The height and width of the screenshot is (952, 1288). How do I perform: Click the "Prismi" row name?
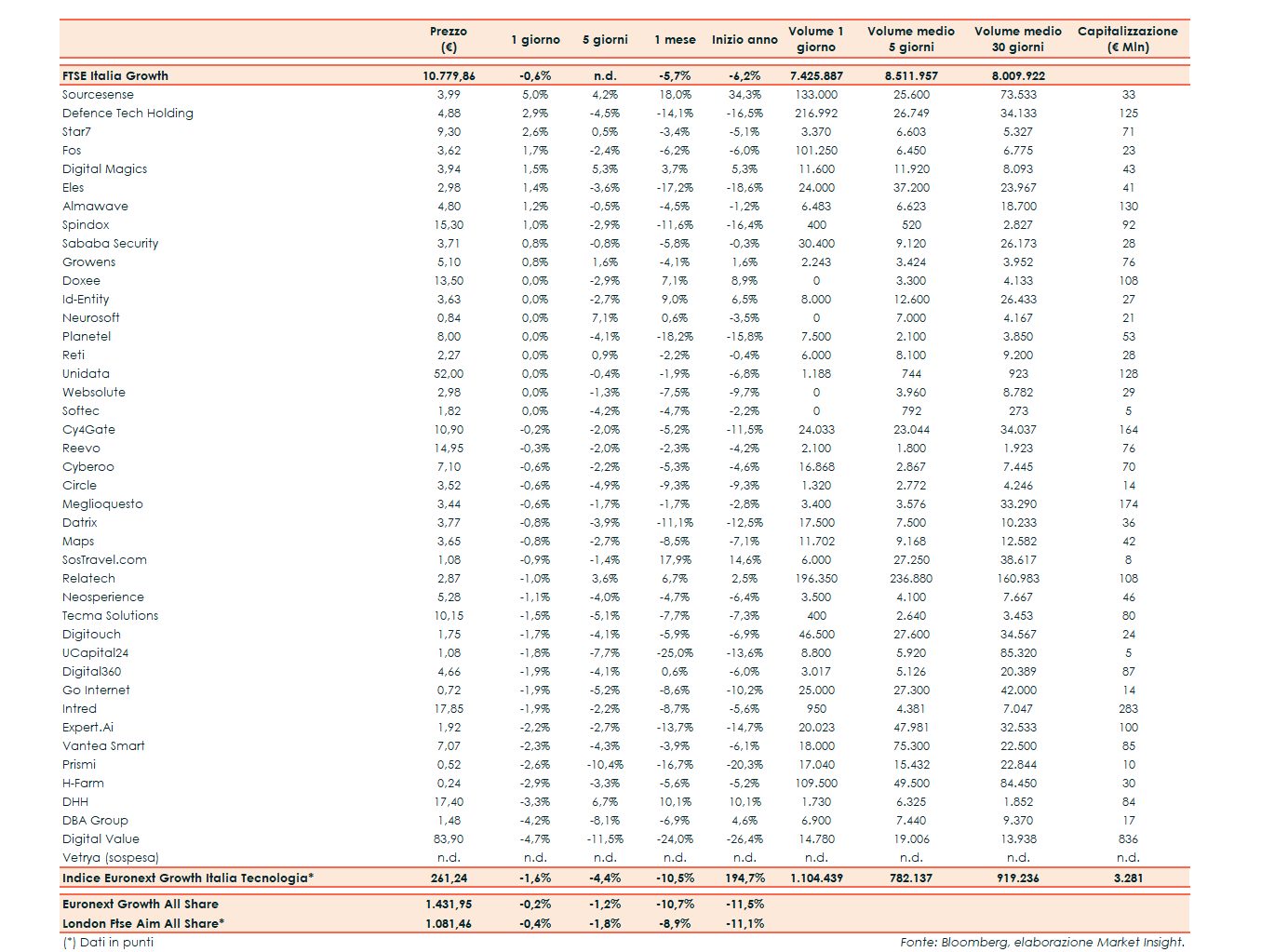tap(78, 764)
